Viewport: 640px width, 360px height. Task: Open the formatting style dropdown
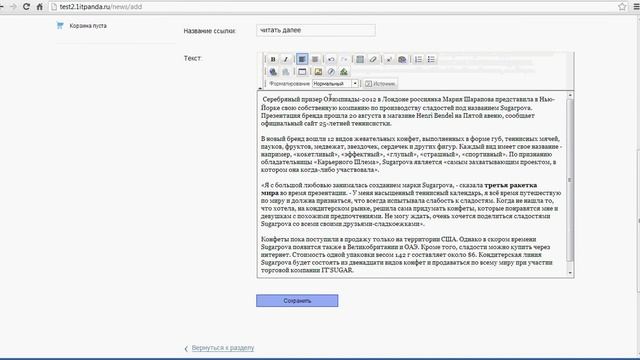(335, 84)
